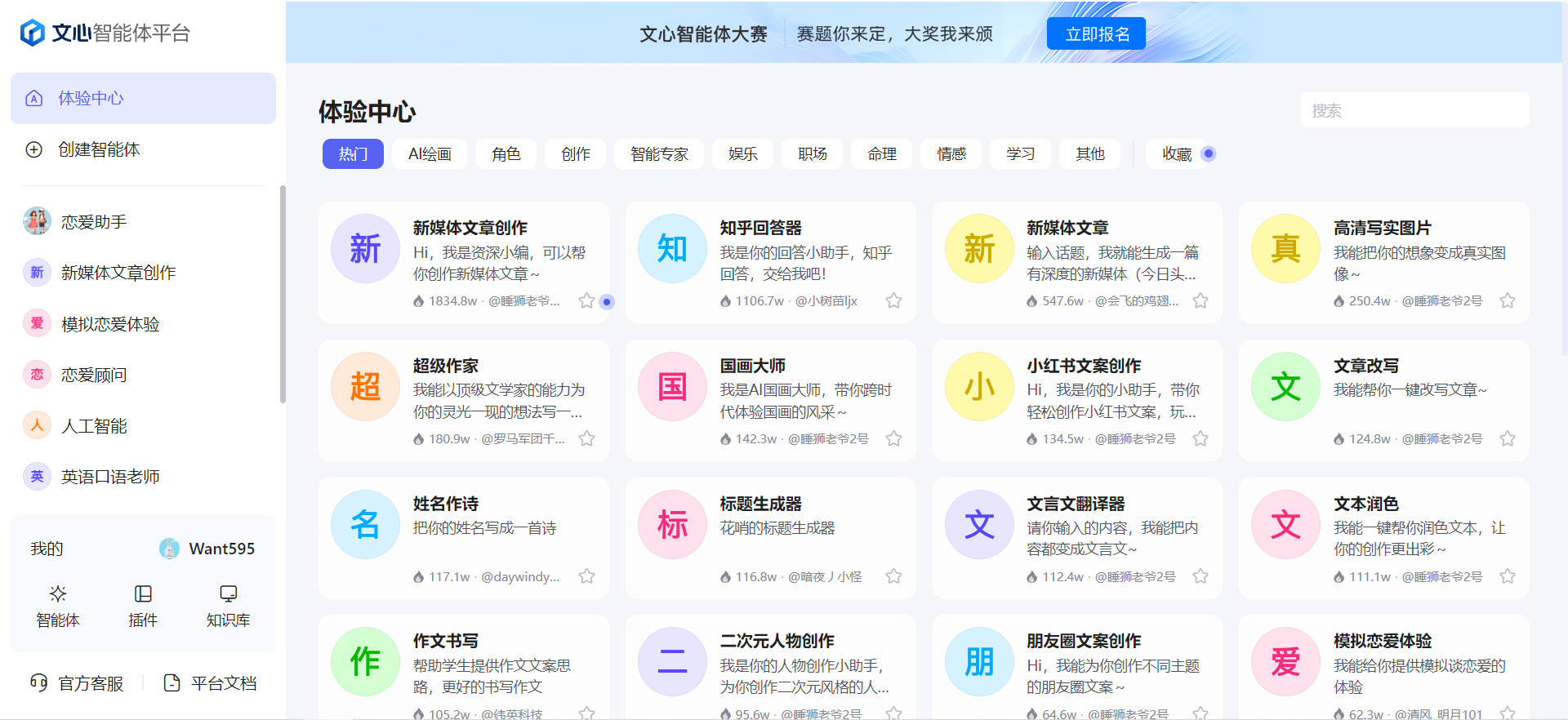Open 体验中心 in the sidebar
This screenshot has width=1568, height=720.
pos(143,98)
